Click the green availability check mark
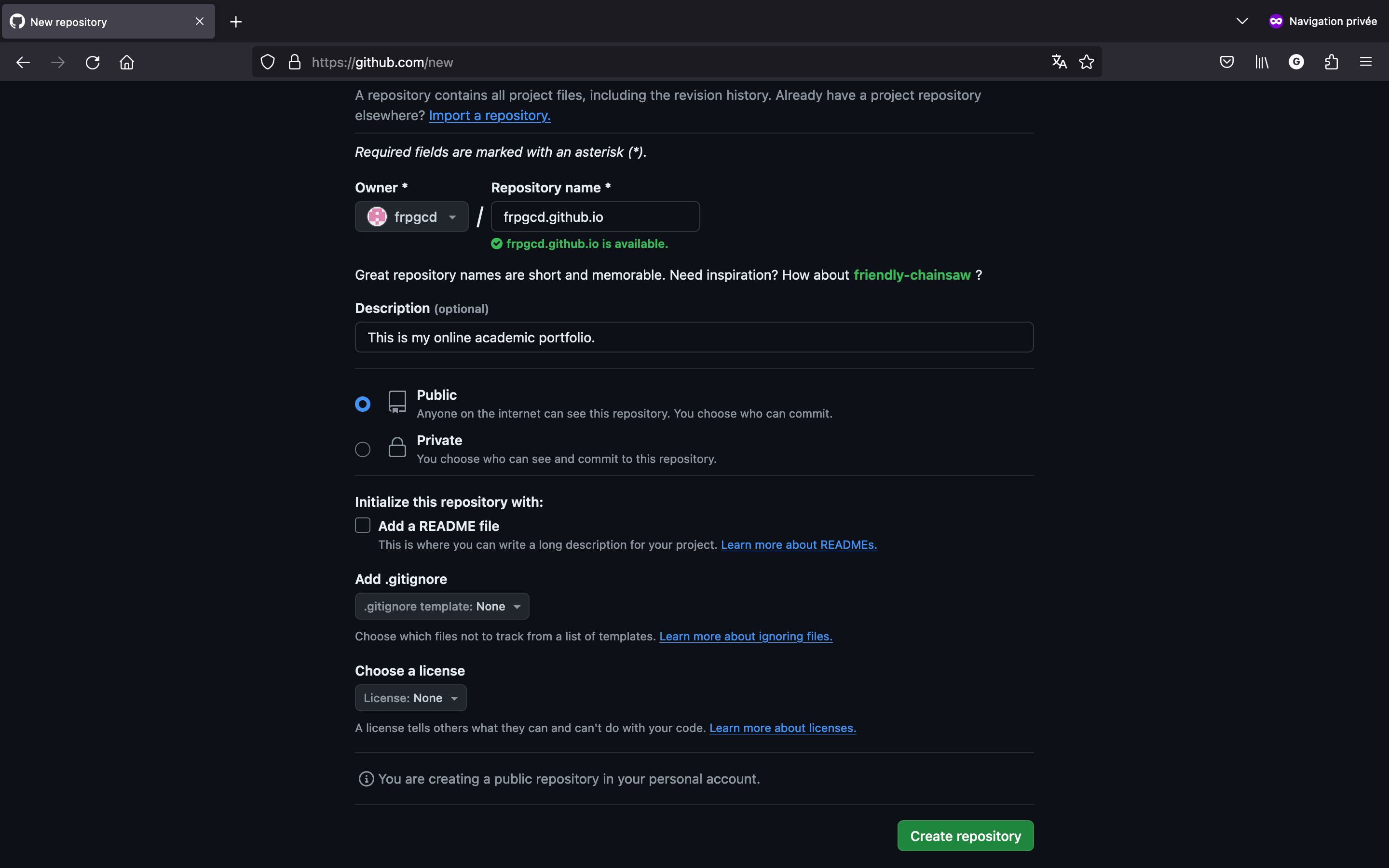1389x868 pixels. tap(496, 244)
